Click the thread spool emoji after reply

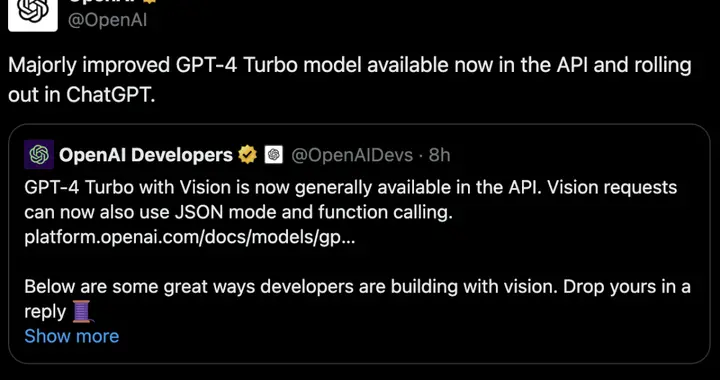pyautogui.click(x=82, y=312)
